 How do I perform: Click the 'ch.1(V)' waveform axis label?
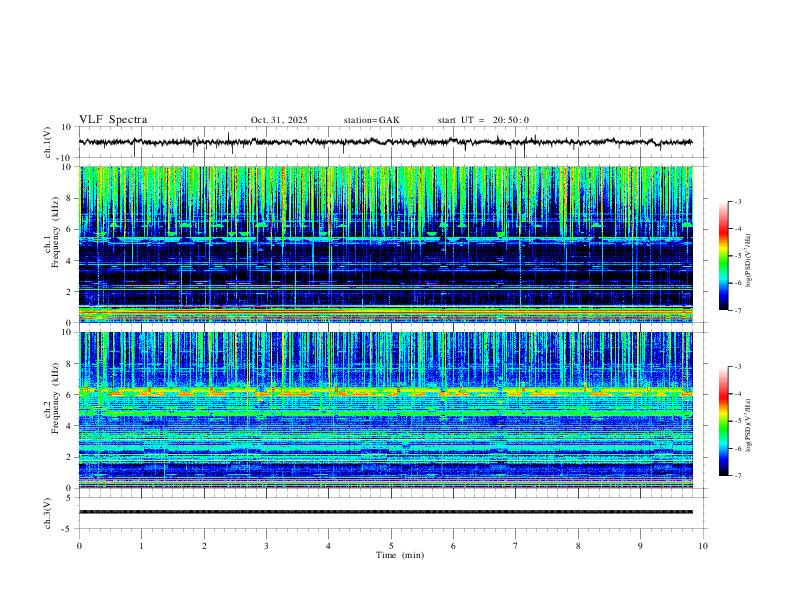48,142
